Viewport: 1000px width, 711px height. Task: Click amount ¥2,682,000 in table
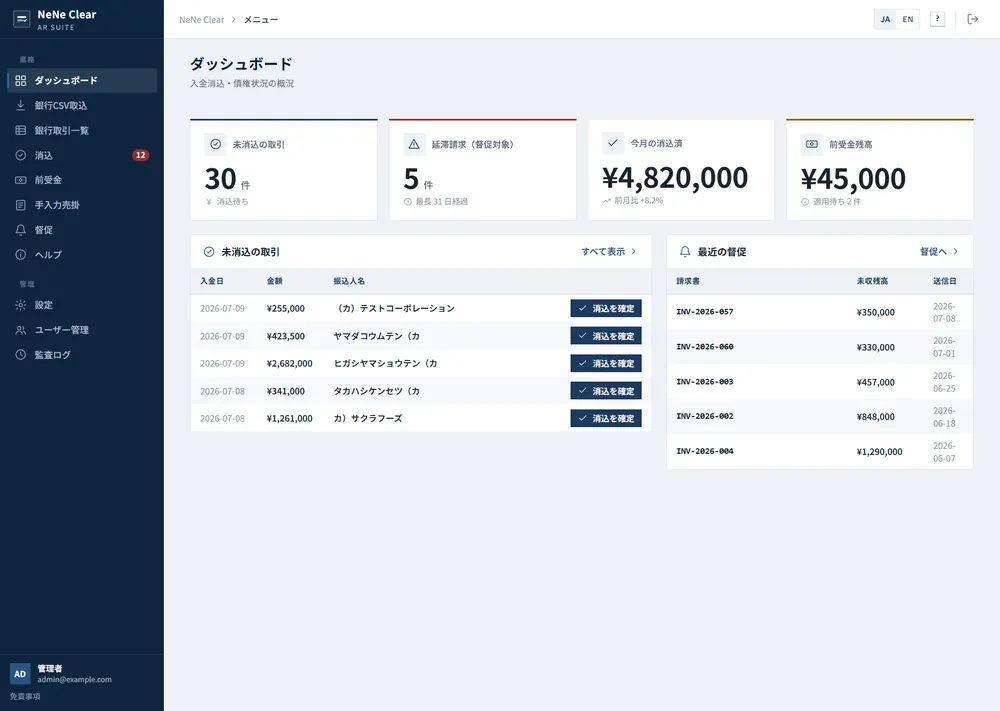pyautogui.click(x=290, y=363)
